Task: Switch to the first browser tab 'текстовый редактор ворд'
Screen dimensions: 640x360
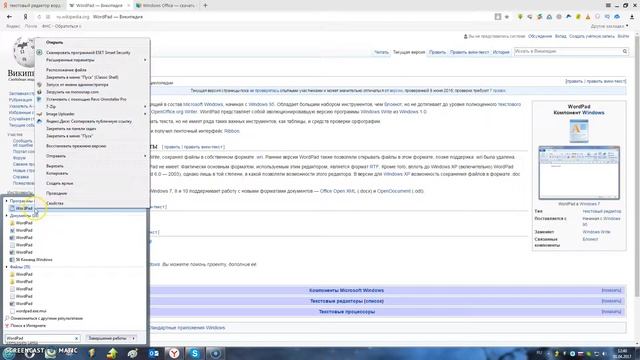Action: (33, 6)
